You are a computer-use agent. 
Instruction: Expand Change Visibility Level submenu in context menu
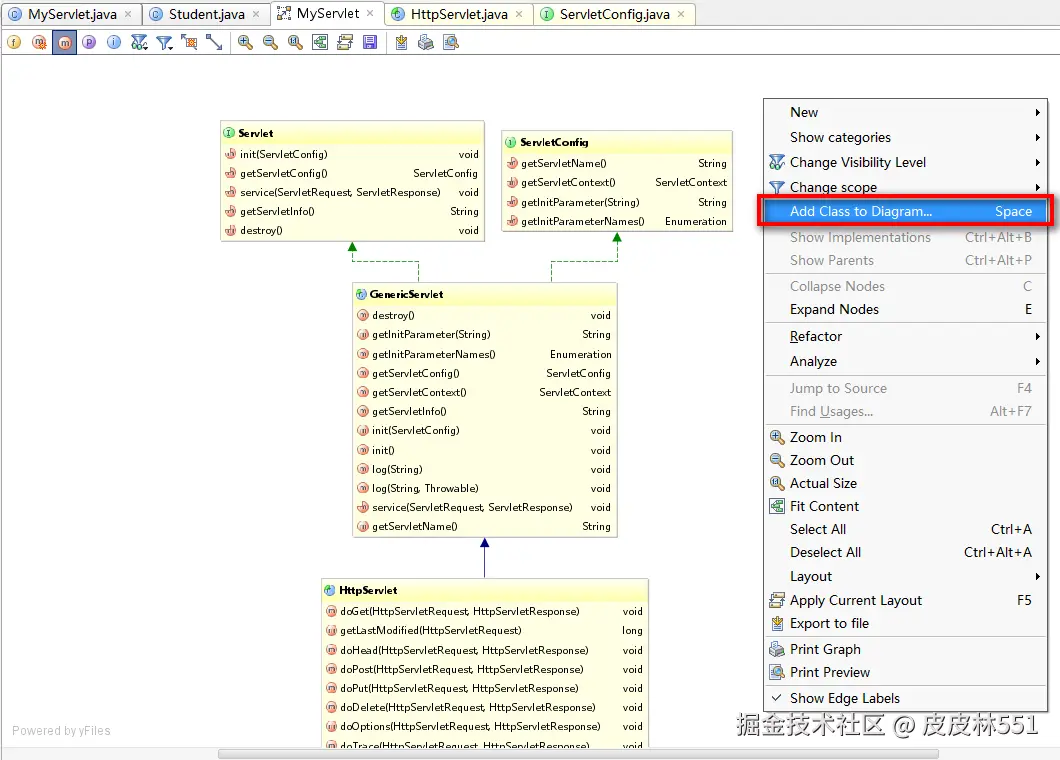coord(906,162)
